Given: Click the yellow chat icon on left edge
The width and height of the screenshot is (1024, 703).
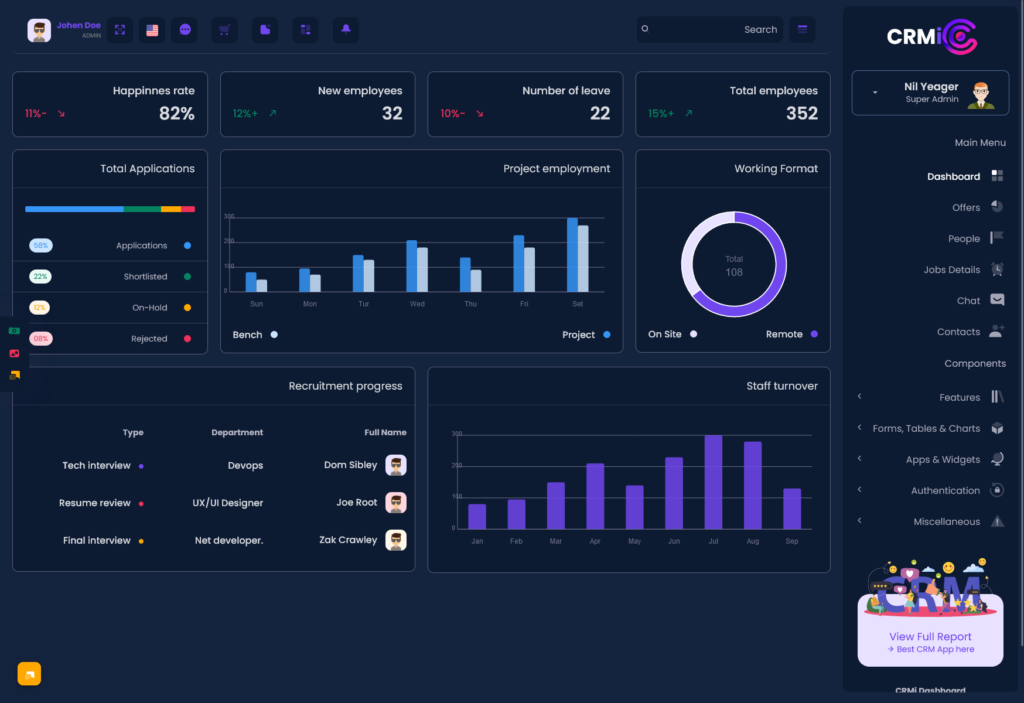Looking at the screenshot, I should click(14, 376).
